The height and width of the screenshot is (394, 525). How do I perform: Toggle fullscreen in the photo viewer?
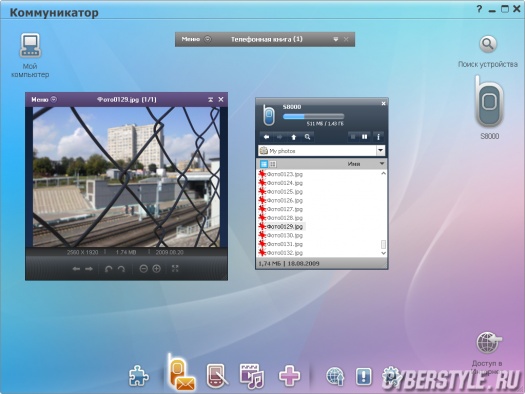tap(175, 268)
